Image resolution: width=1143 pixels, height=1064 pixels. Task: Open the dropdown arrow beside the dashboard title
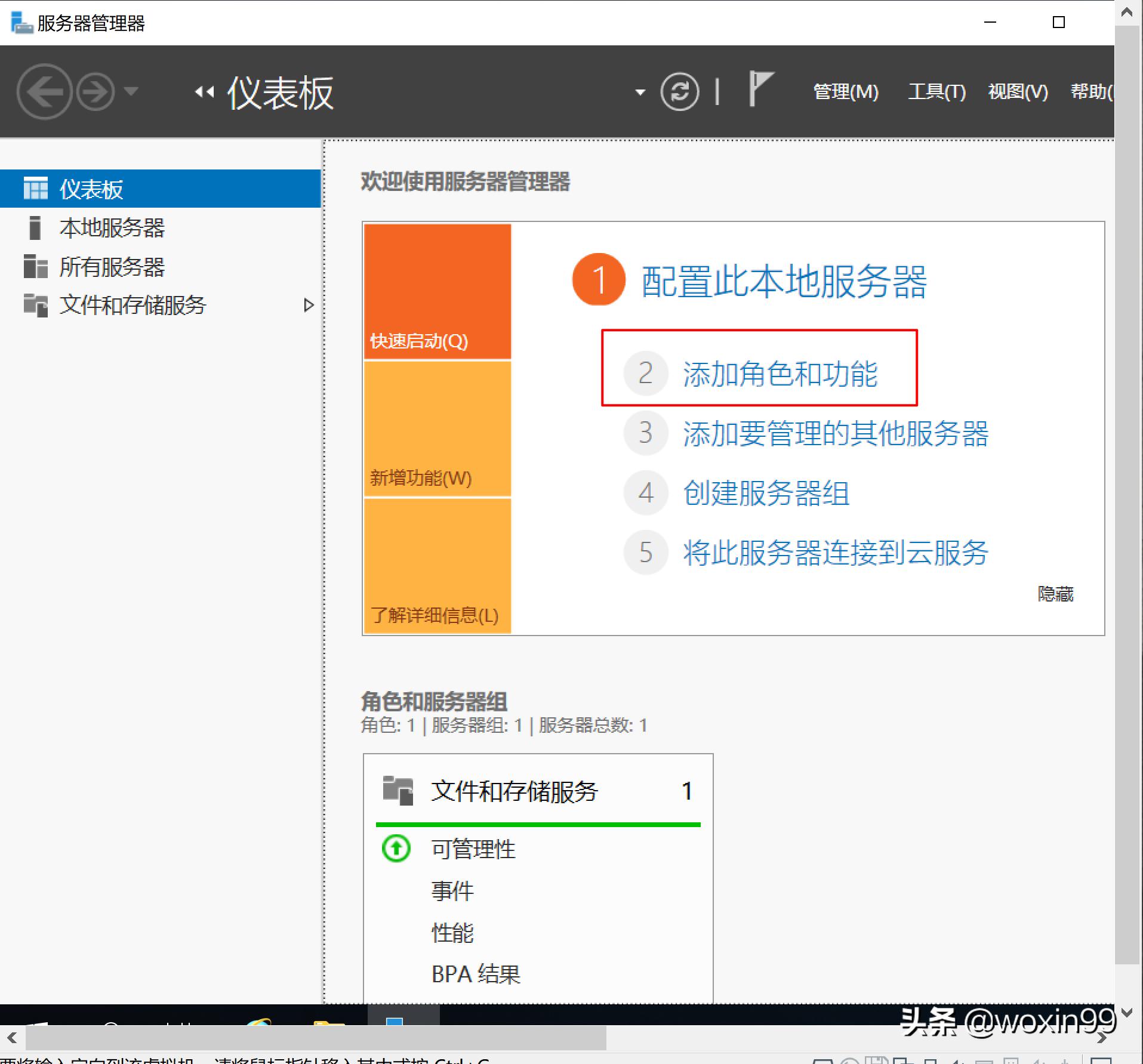coord(639,92)
